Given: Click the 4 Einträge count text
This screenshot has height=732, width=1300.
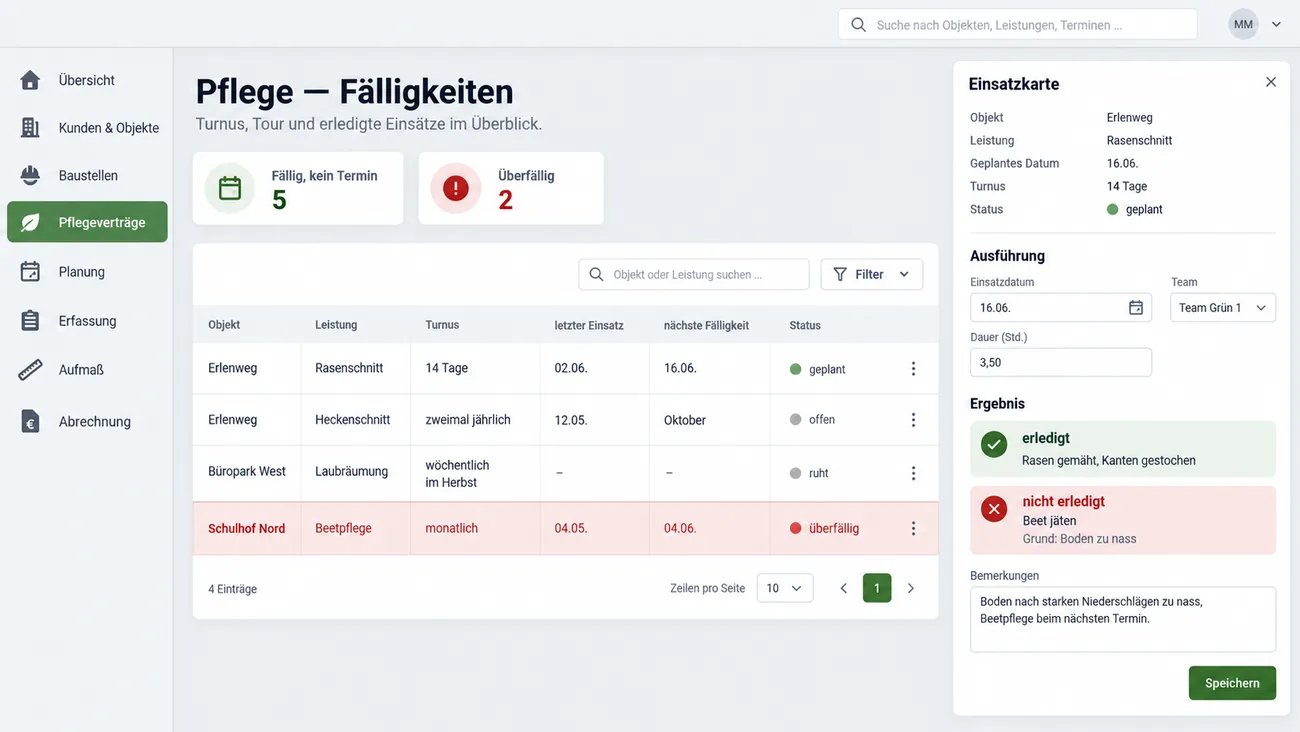Looking at the screenshot, I should (x=232, y=589).
